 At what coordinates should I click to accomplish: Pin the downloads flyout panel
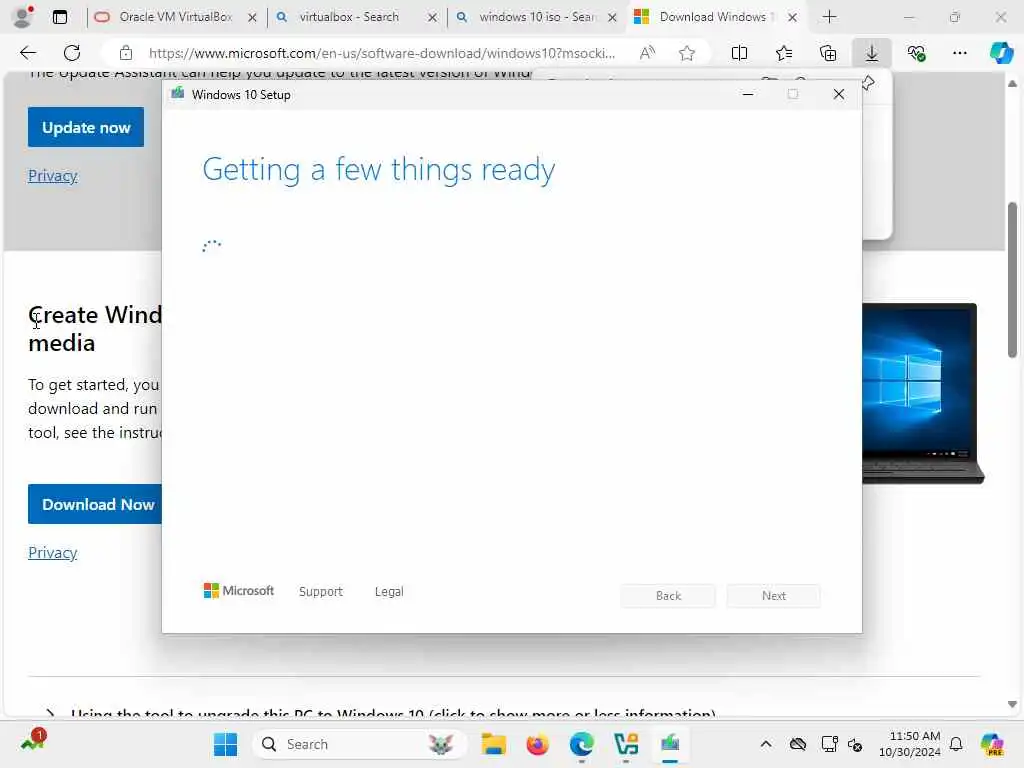[x=868, y=83]
